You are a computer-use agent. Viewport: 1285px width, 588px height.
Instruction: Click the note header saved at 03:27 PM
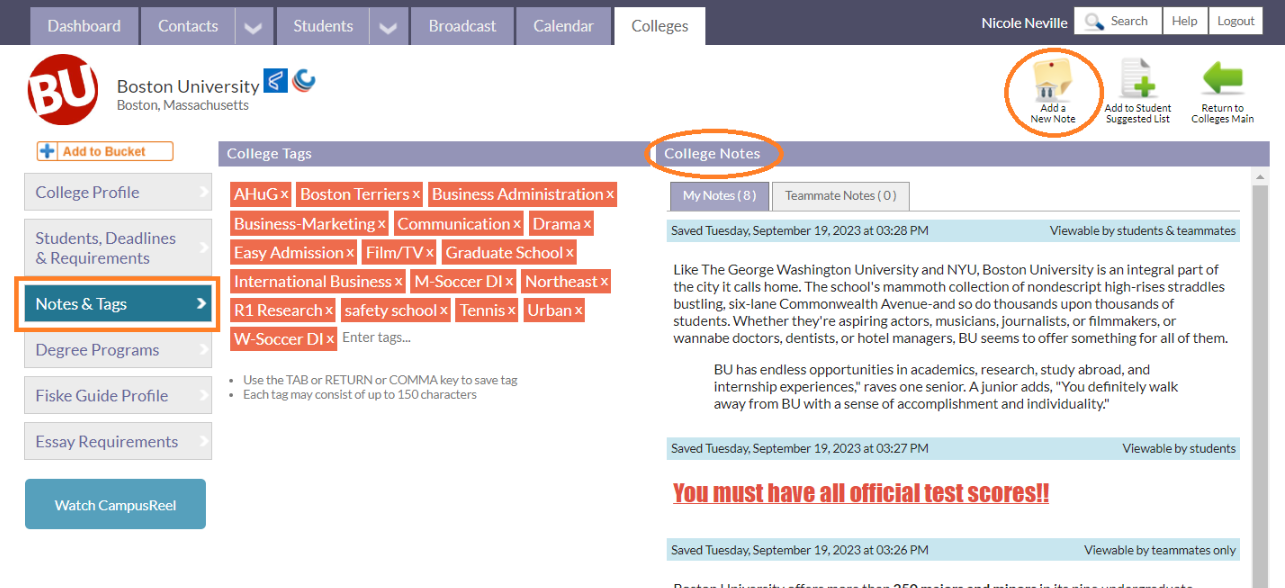pyautogui.click(x=953, y=449)
